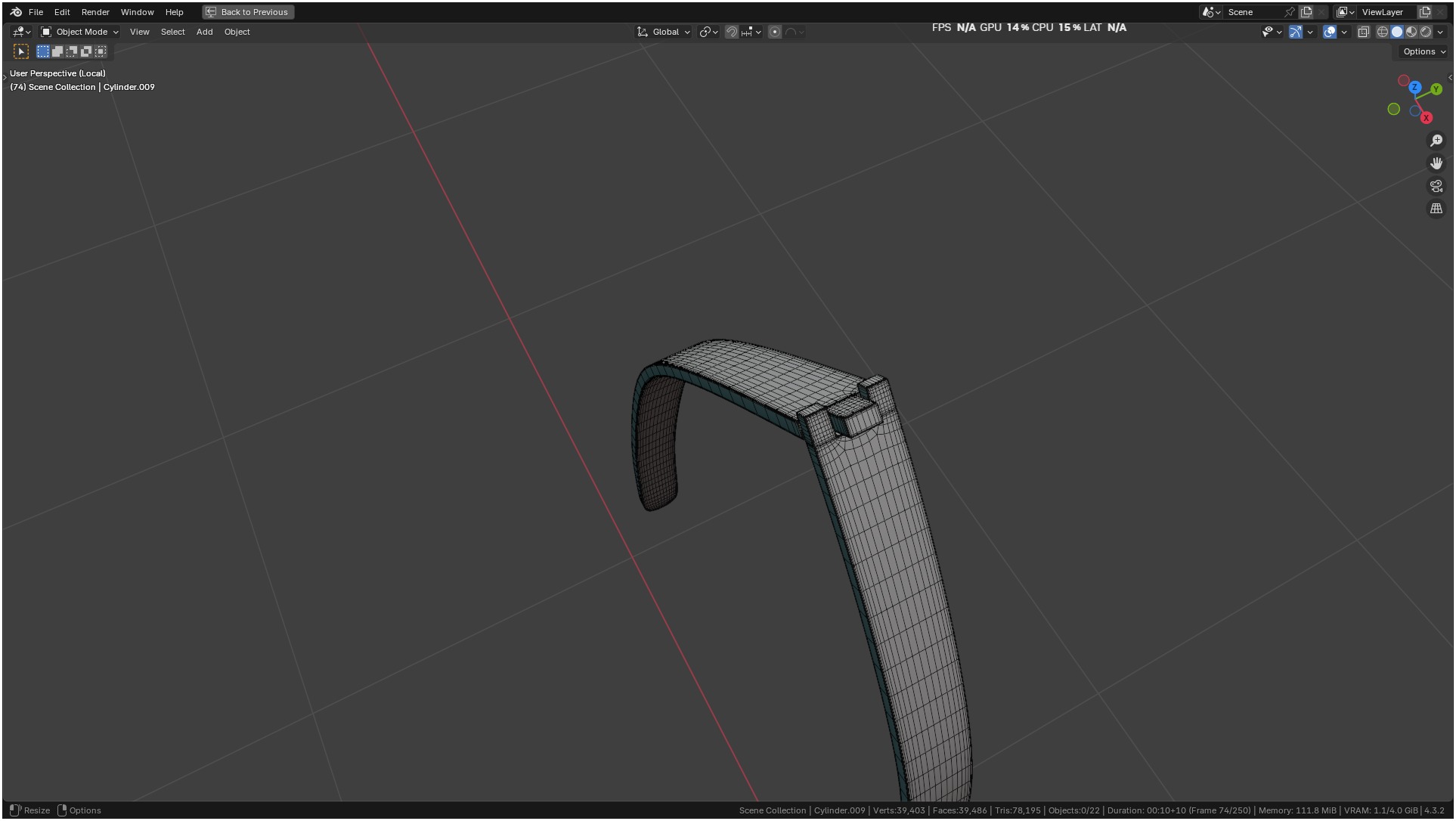Open the Render menu

pyautogui.click(x=95, y=12)
